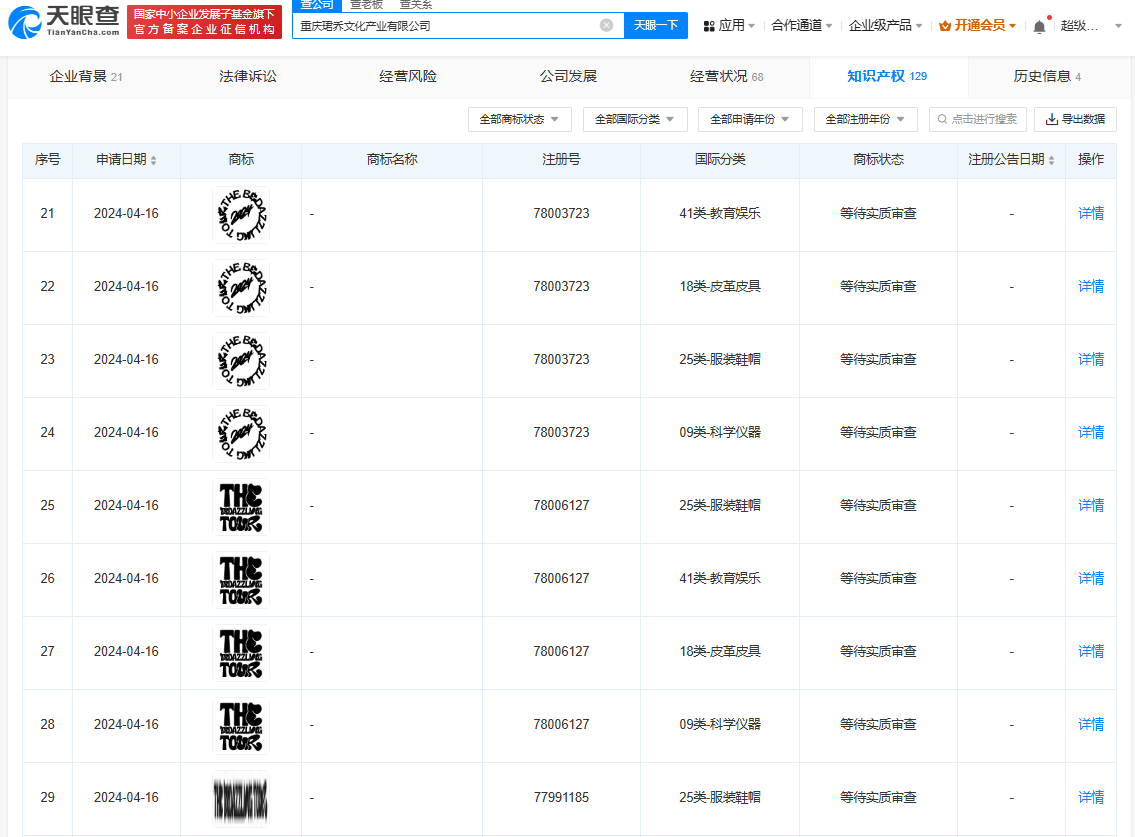Switch to the 经营状况 tab
Screen dimensions: 1135x837
727,77
